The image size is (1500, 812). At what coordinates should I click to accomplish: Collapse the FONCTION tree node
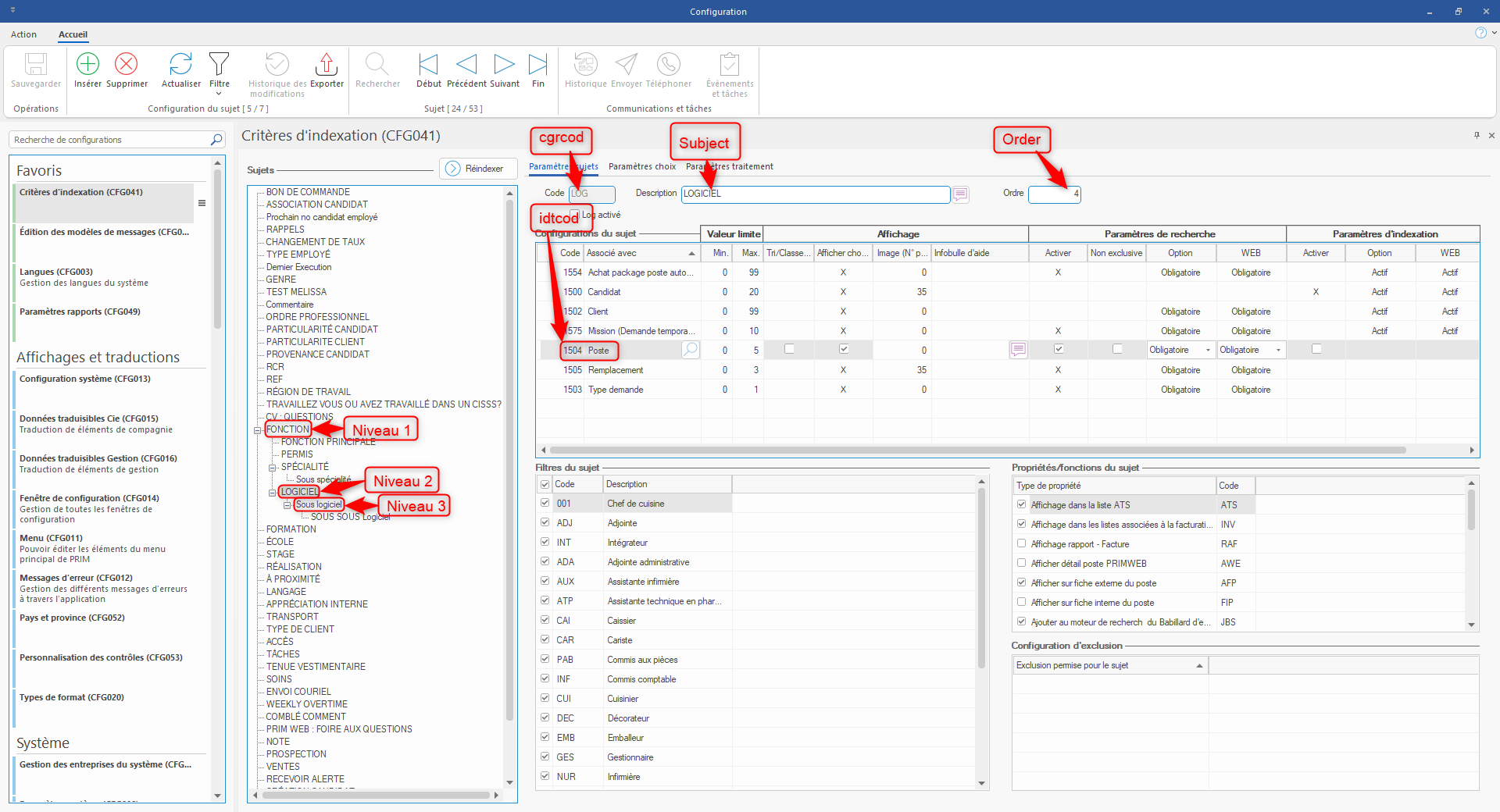click(258, 430)
